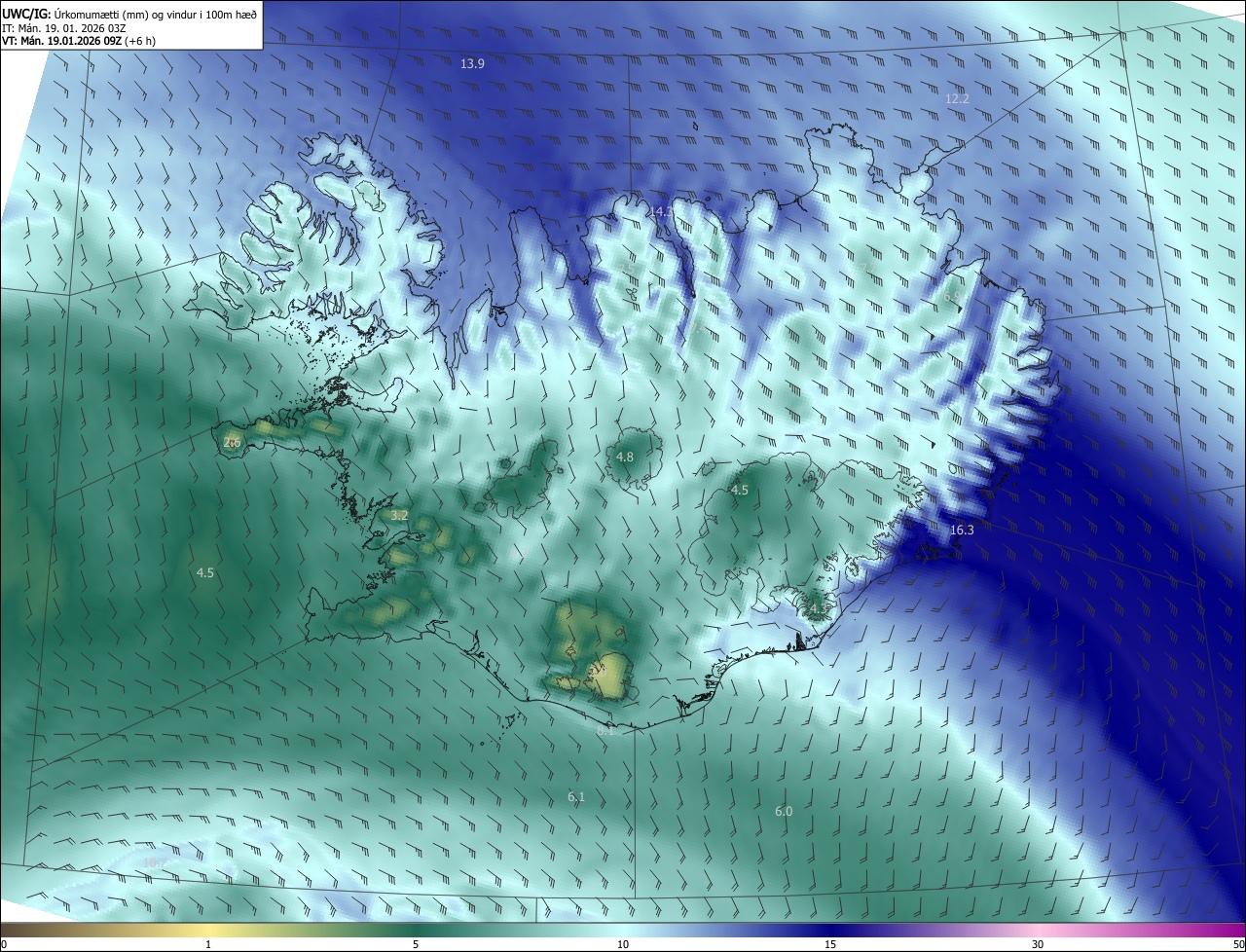Screen dimensions: 1246x952
Task: Click the 4.5 value in the sea west of Iceland
Action: point(204,573)
